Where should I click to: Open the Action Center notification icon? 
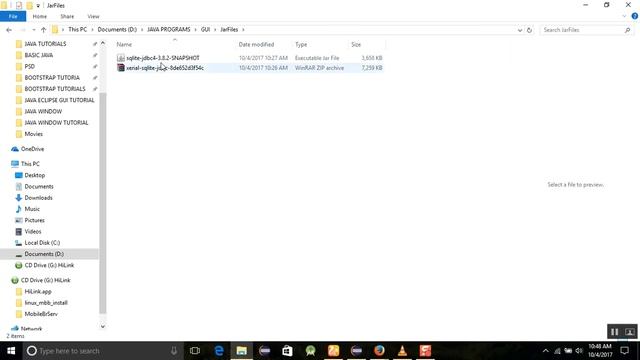click(x=624, y=351)
